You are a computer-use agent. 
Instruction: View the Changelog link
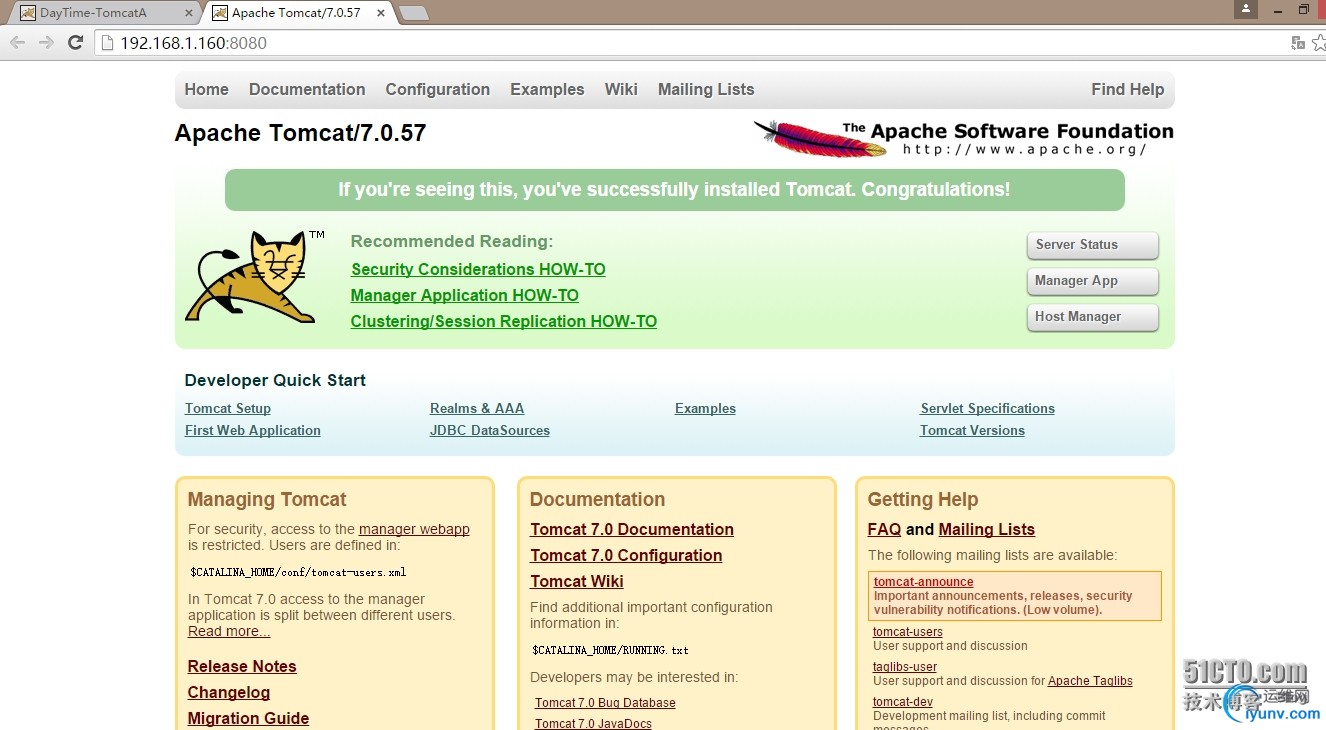229,692
